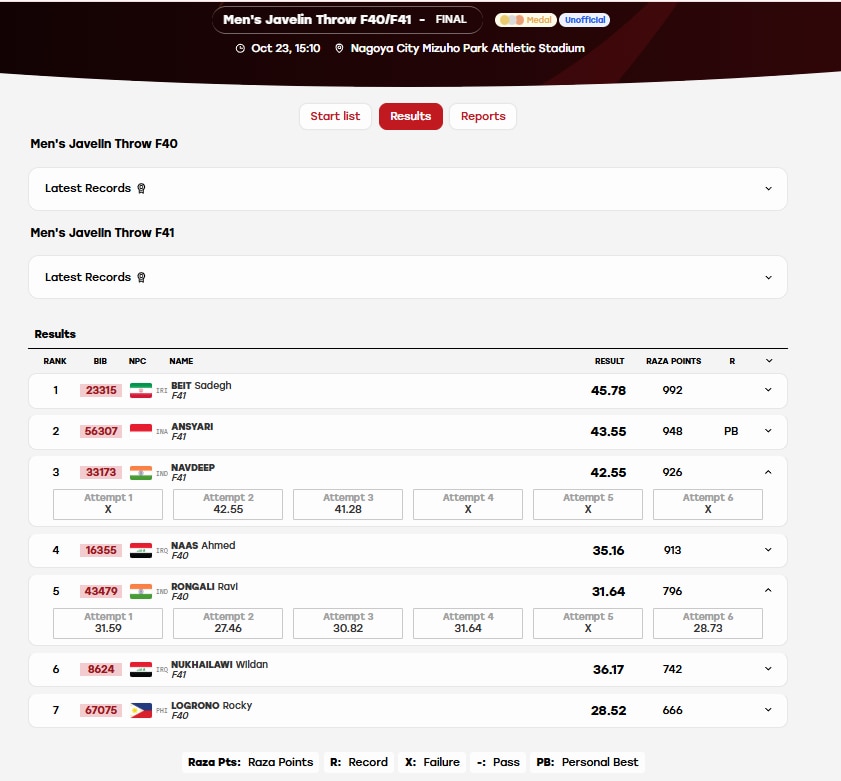Image resolution: width=841 pixels, height=781 pixels.
Task: Collapse RONGALI Ravi attempts details
Action: 768,591
